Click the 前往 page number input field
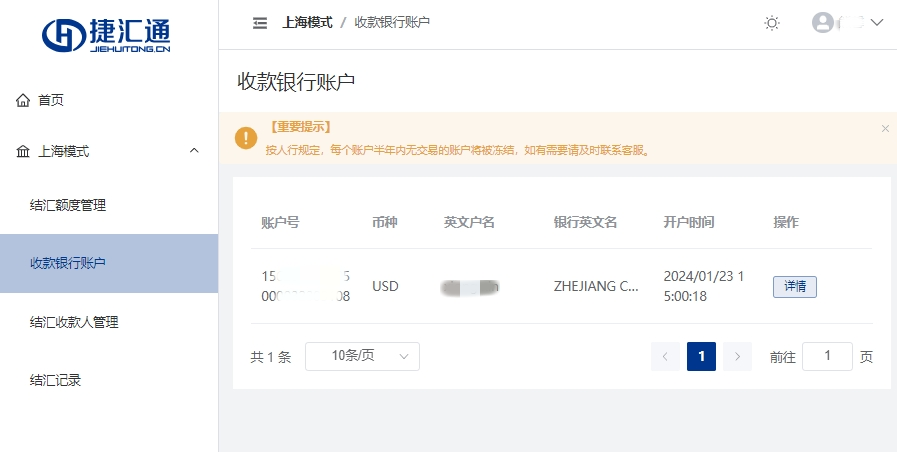The image size is (897, 452). 827,356
